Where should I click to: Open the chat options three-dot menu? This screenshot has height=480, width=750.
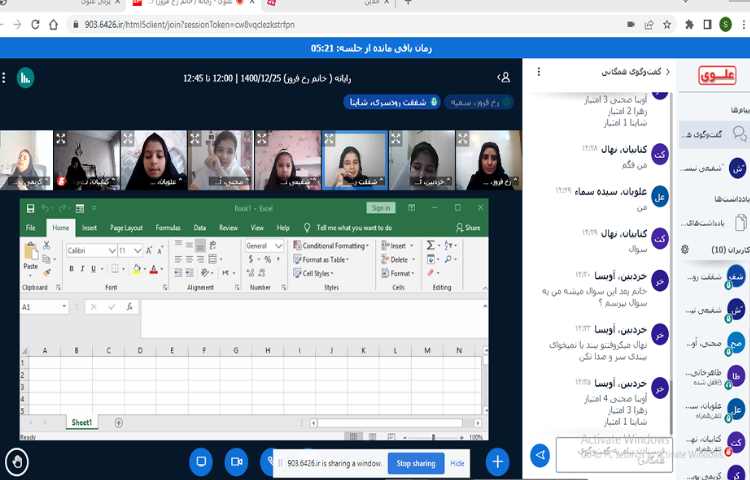(539, 72)
